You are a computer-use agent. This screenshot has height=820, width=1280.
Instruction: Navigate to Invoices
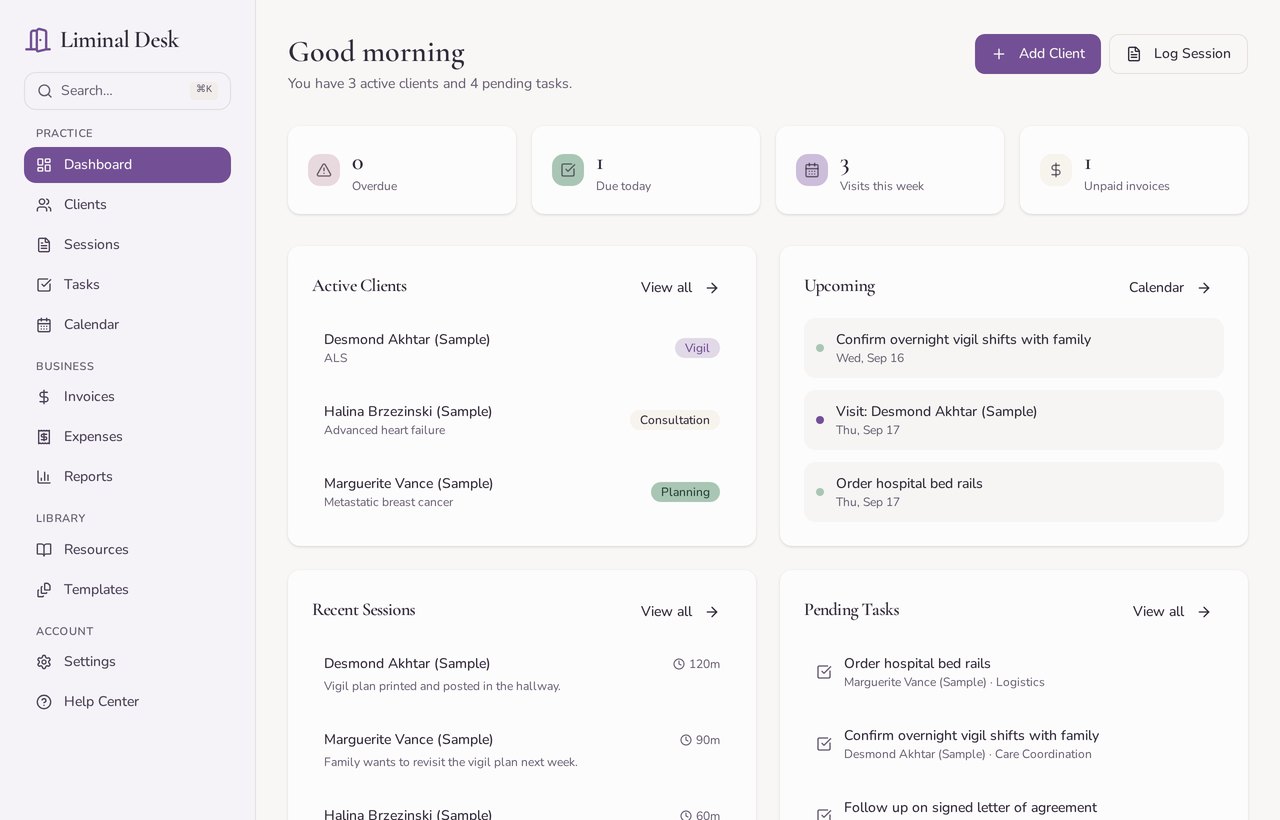(x=127, y=397)
